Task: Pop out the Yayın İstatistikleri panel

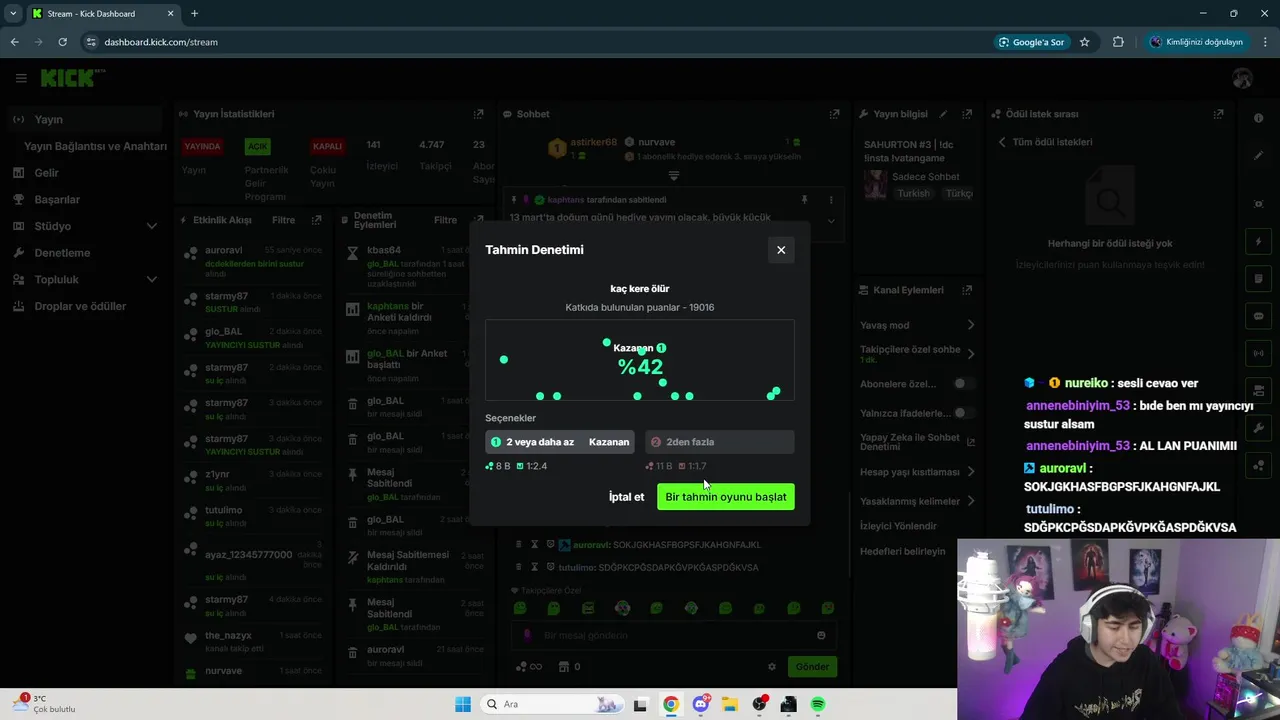Action: [478, 114]
